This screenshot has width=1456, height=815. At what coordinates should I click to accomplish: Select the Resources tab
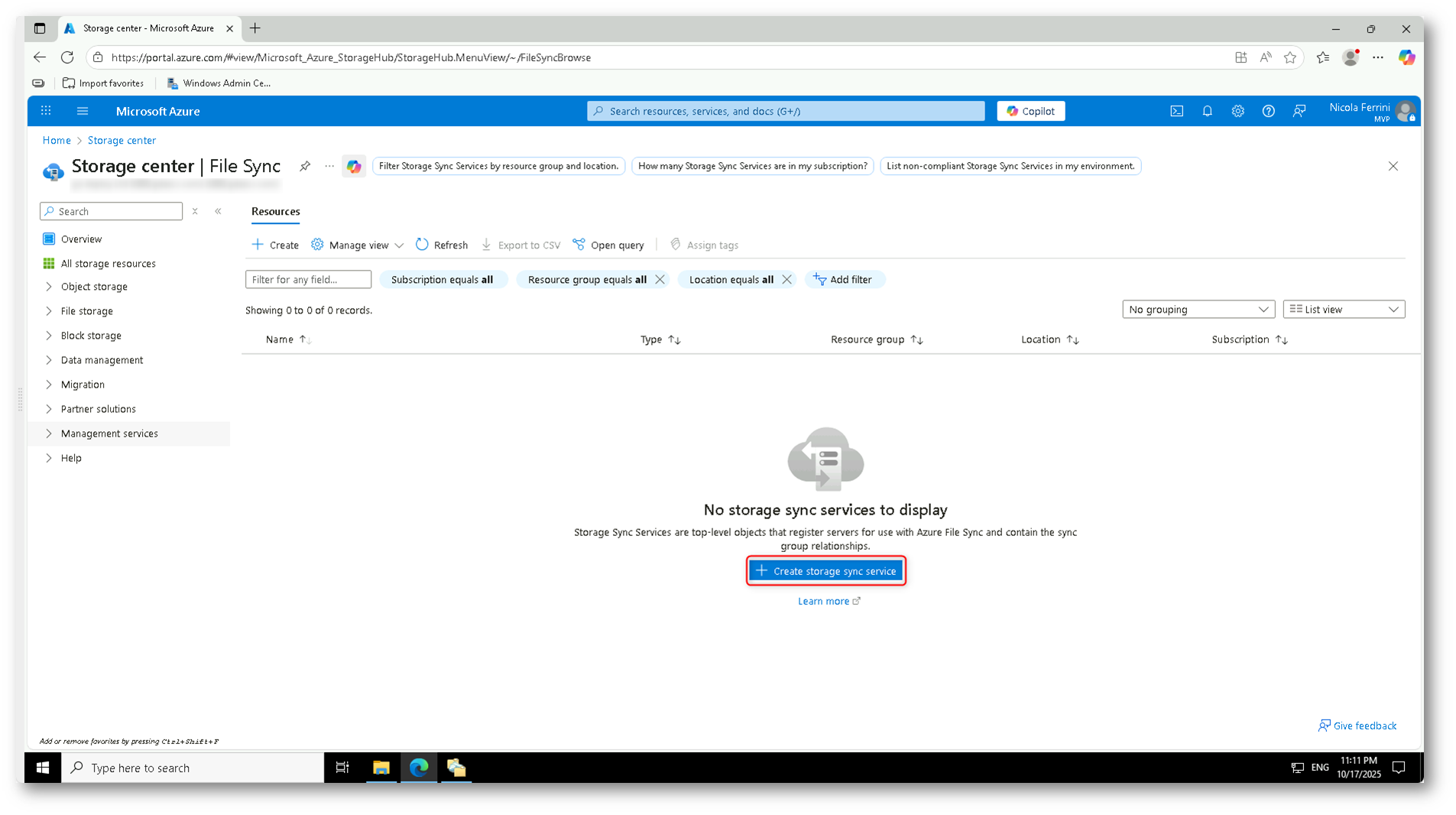[275, 212]
